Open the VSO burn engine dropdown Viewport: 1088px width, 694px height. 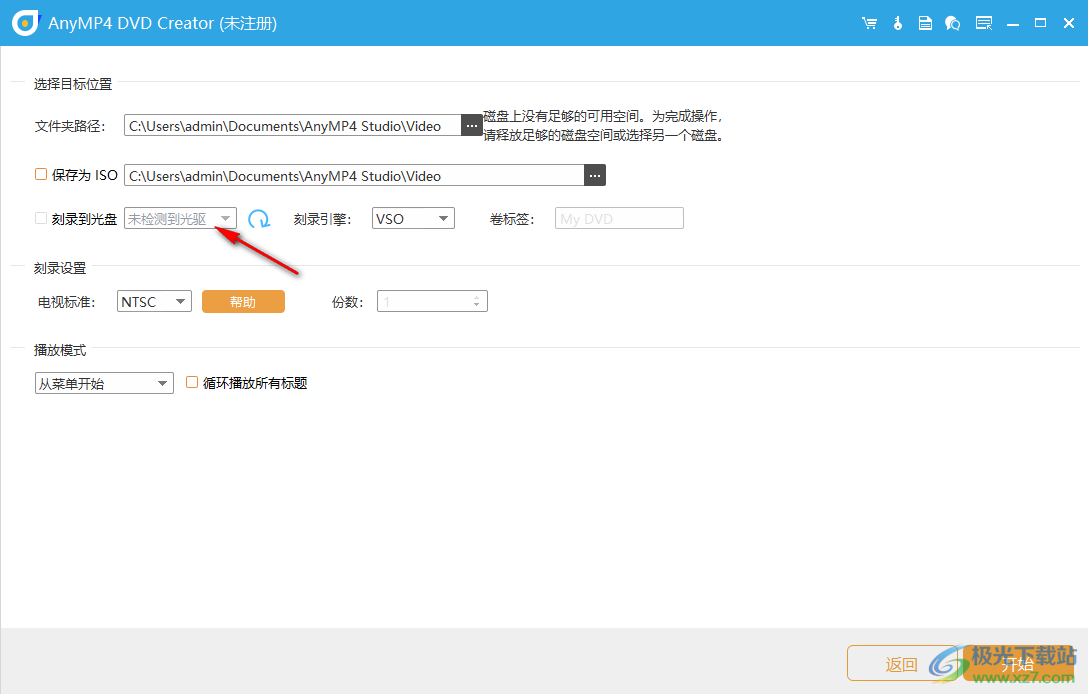coord(413,219)
